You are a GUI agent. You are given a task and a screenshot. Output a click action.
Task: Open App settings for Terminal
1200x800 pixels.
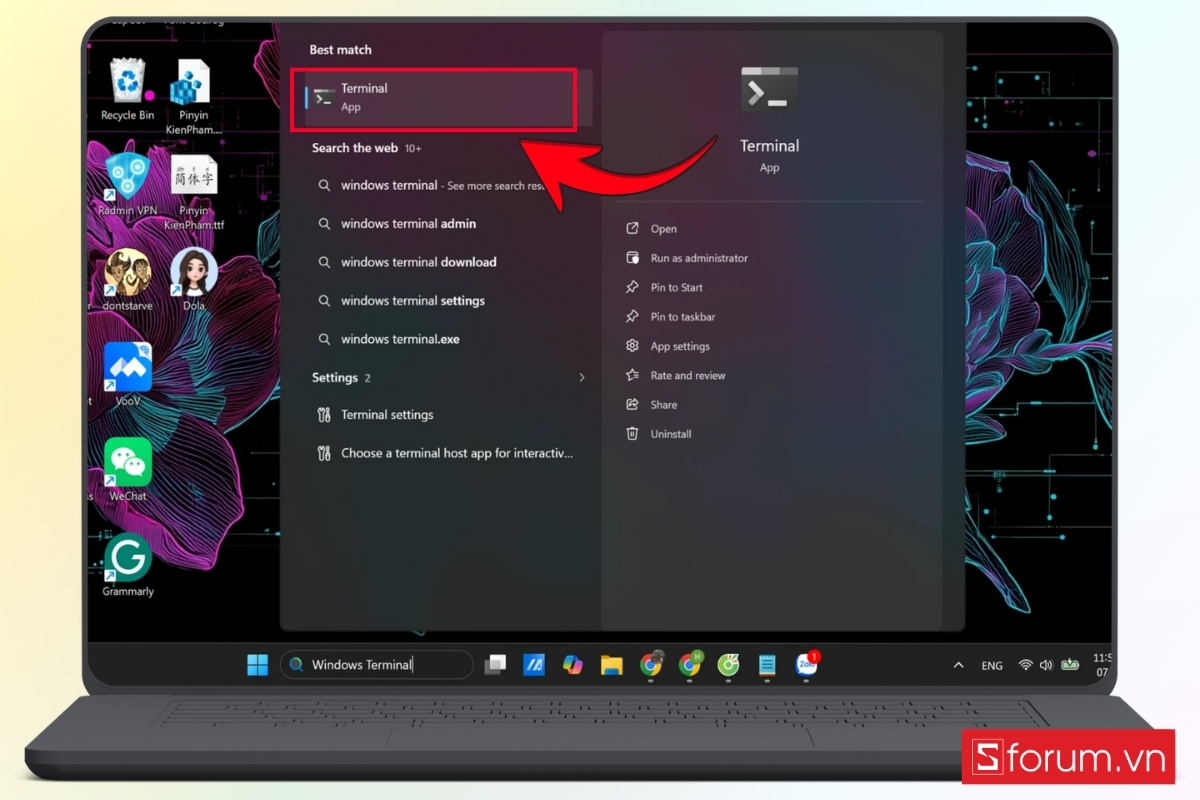(667, 346)
